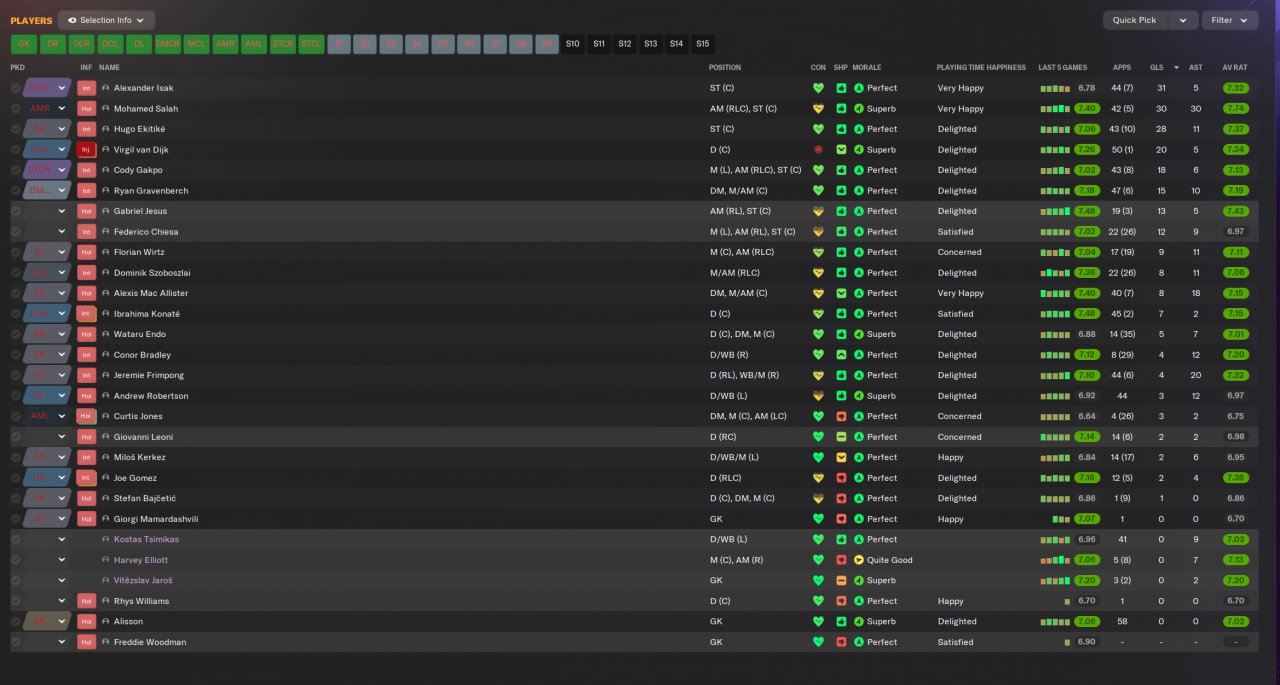The image size is (1280, 685).
Task: Toggle the picked checkmark for Giorgi Mamardashvili
Action: click(16, 519)
